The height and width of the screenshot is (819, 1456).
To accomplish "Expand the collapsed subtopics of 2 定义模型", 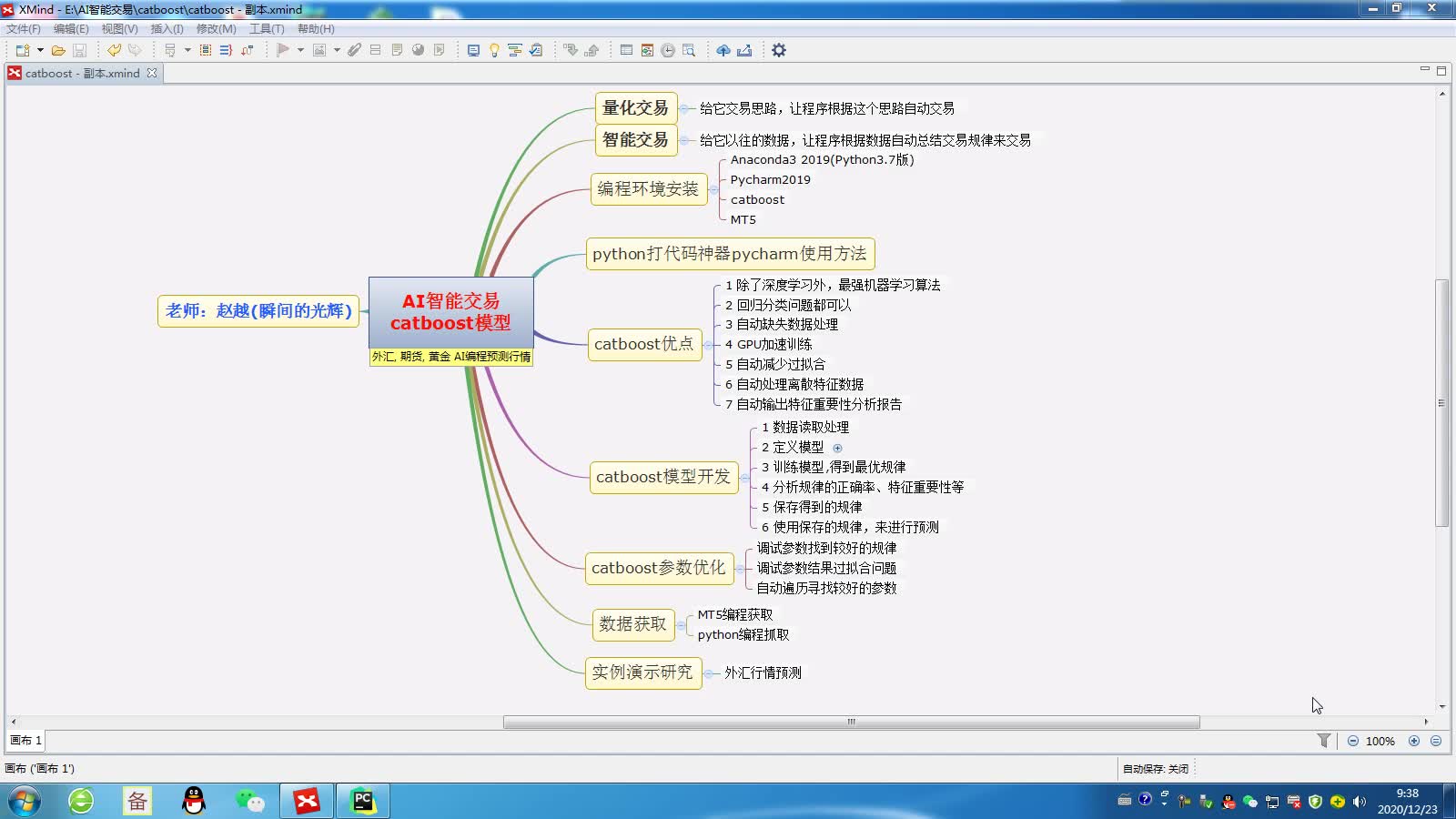I will pos(838,448).
